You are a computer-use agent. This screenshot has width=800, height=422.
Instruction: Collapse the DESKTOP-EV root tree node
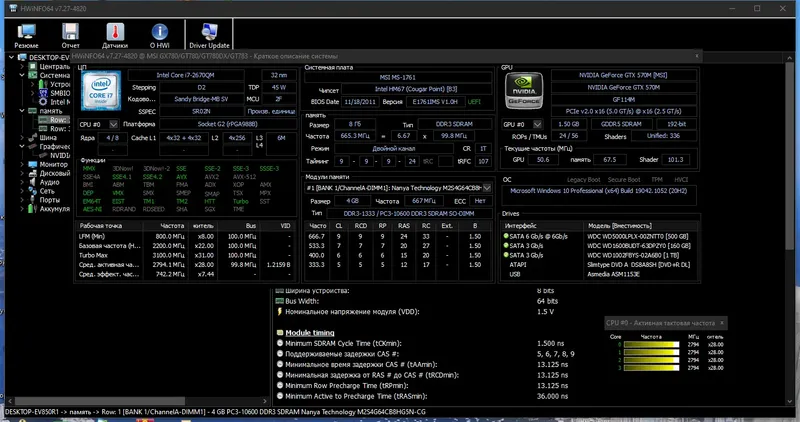click(12, 57)
